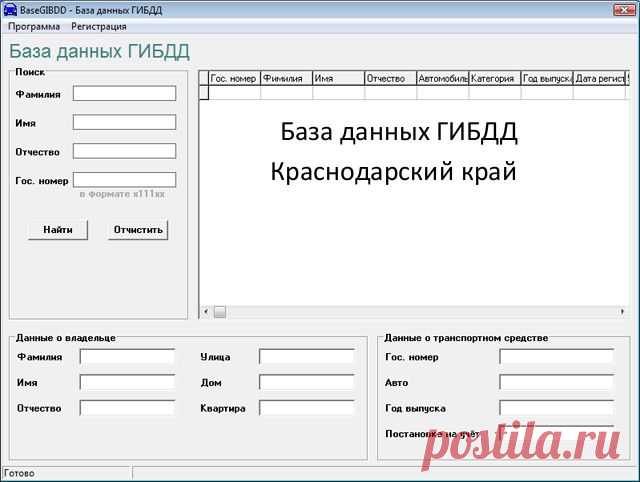
Task: Click the Отчество field in Поиск panel
Action: tap(124, 151)
